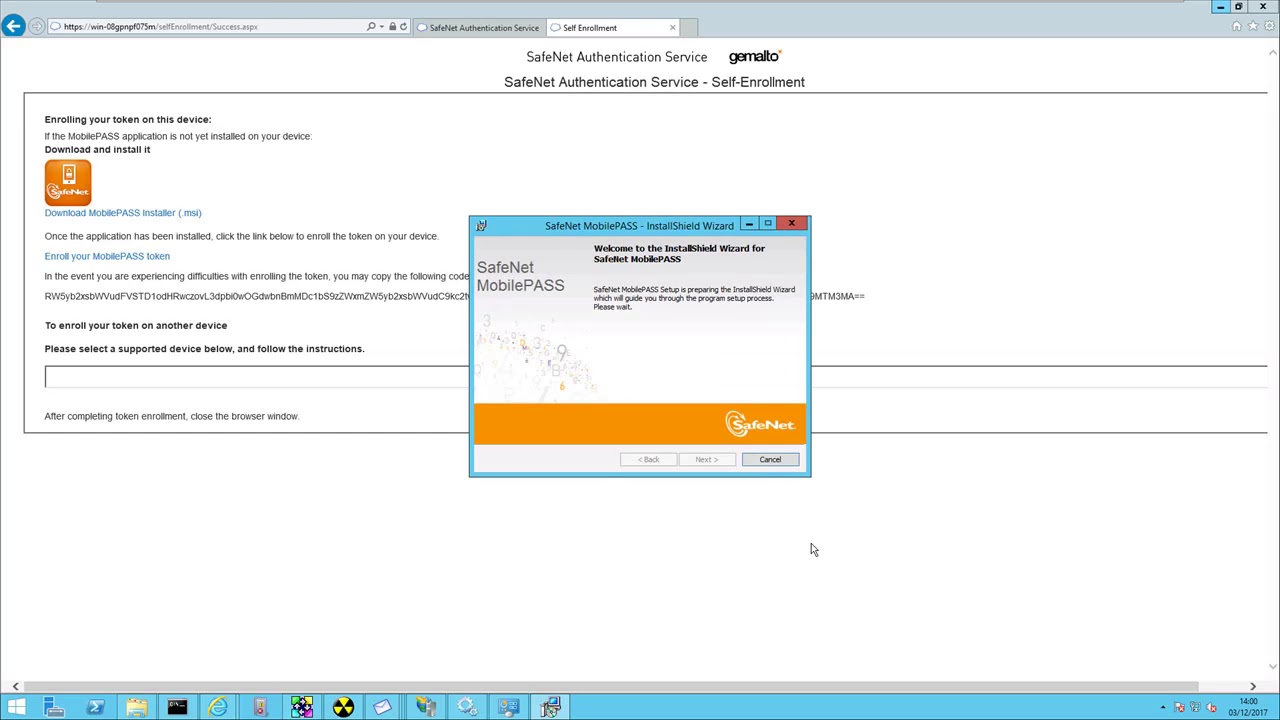Click the gemalto logo in header
Screen dimensions: 1280x720
coord(755,57)
